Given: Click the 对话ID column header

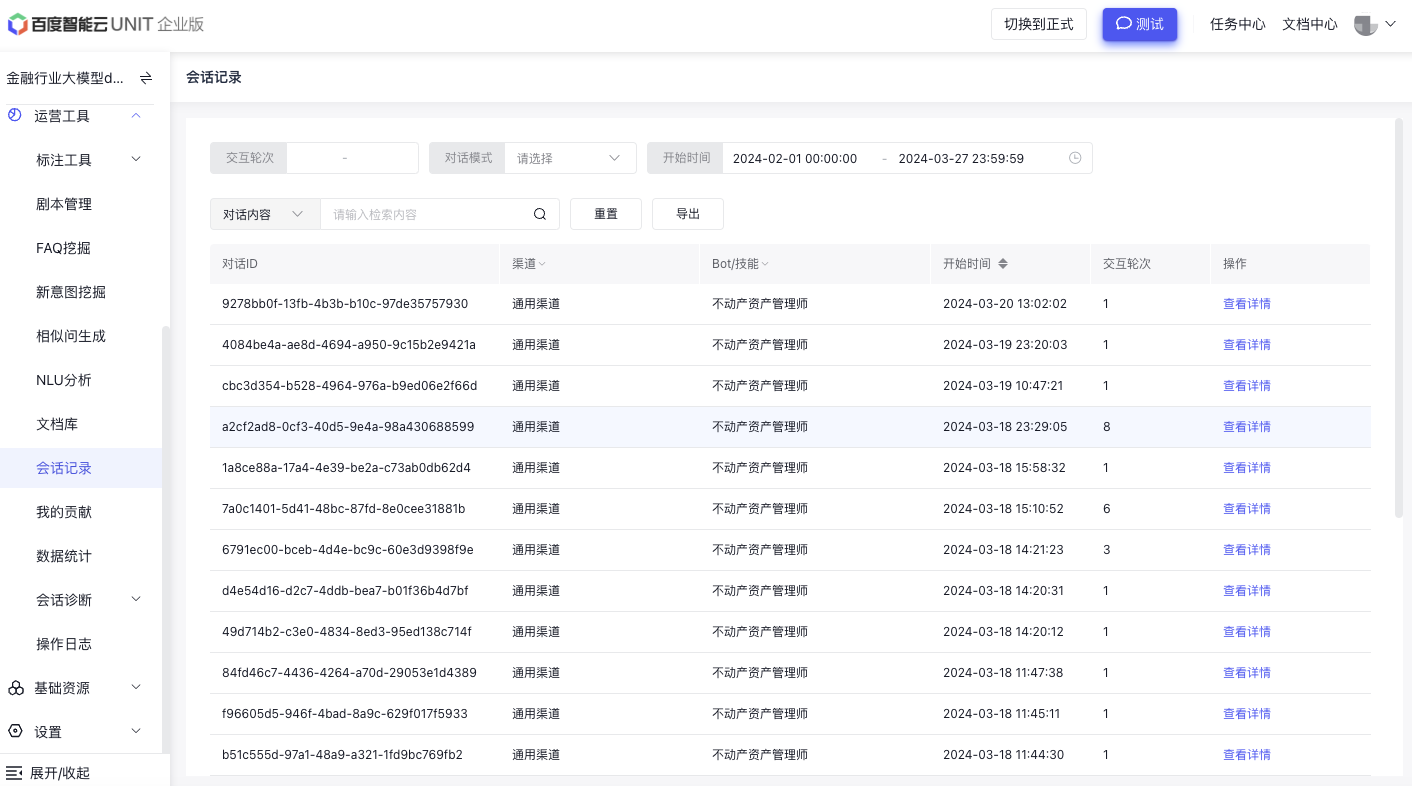Looking at the screenshot, I should [x=240, y=264].
